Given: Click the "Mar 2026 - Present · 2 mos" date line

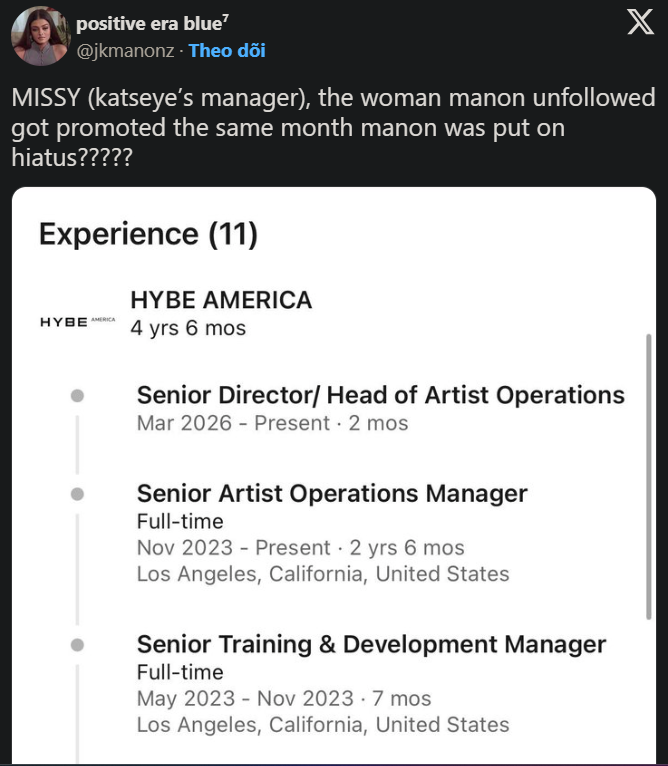Looking at the screenshot, I should [272, 423].
